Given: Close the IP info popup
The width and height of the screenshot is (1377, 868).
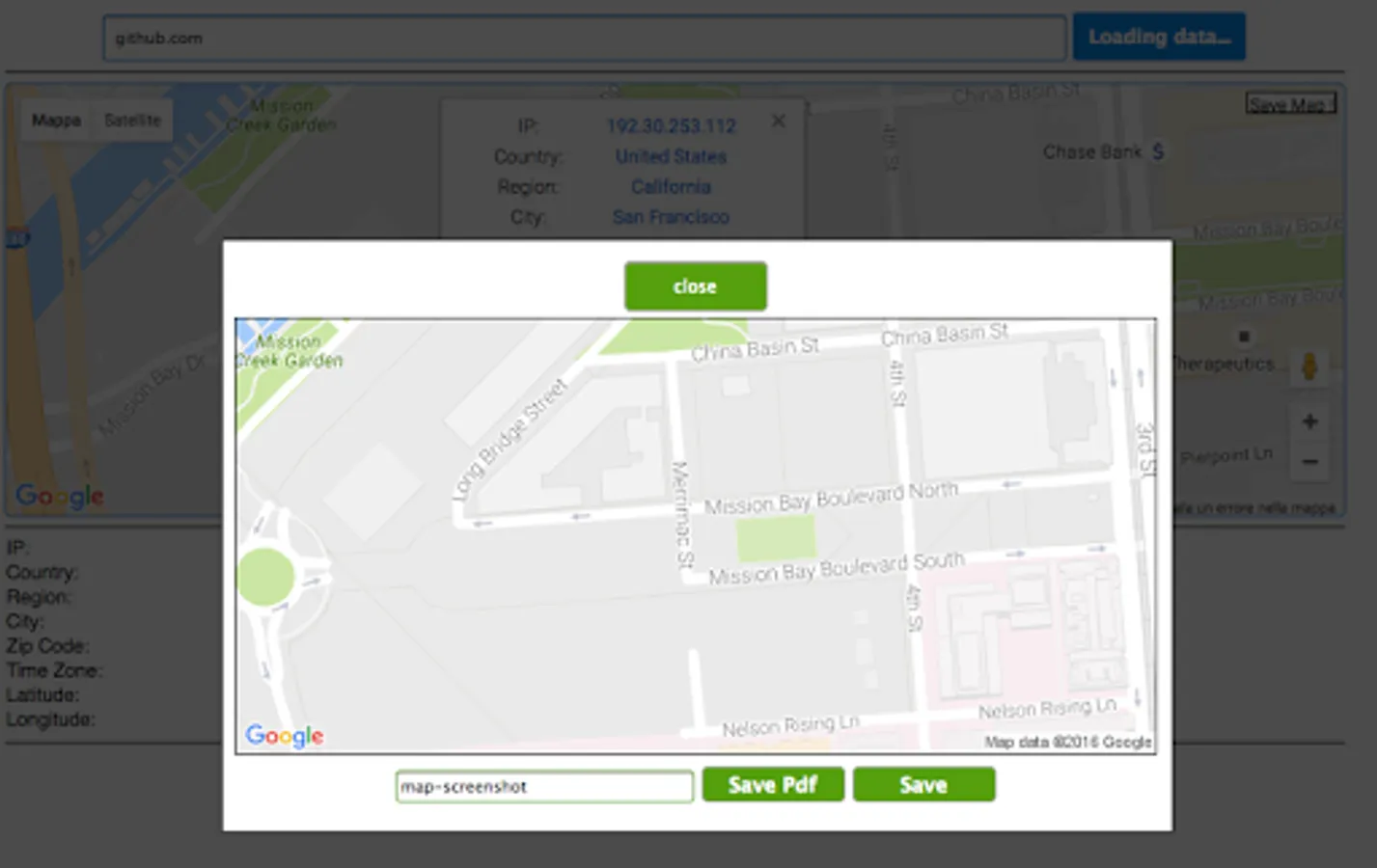Looking at the screenshot, I should coord(779,121).
